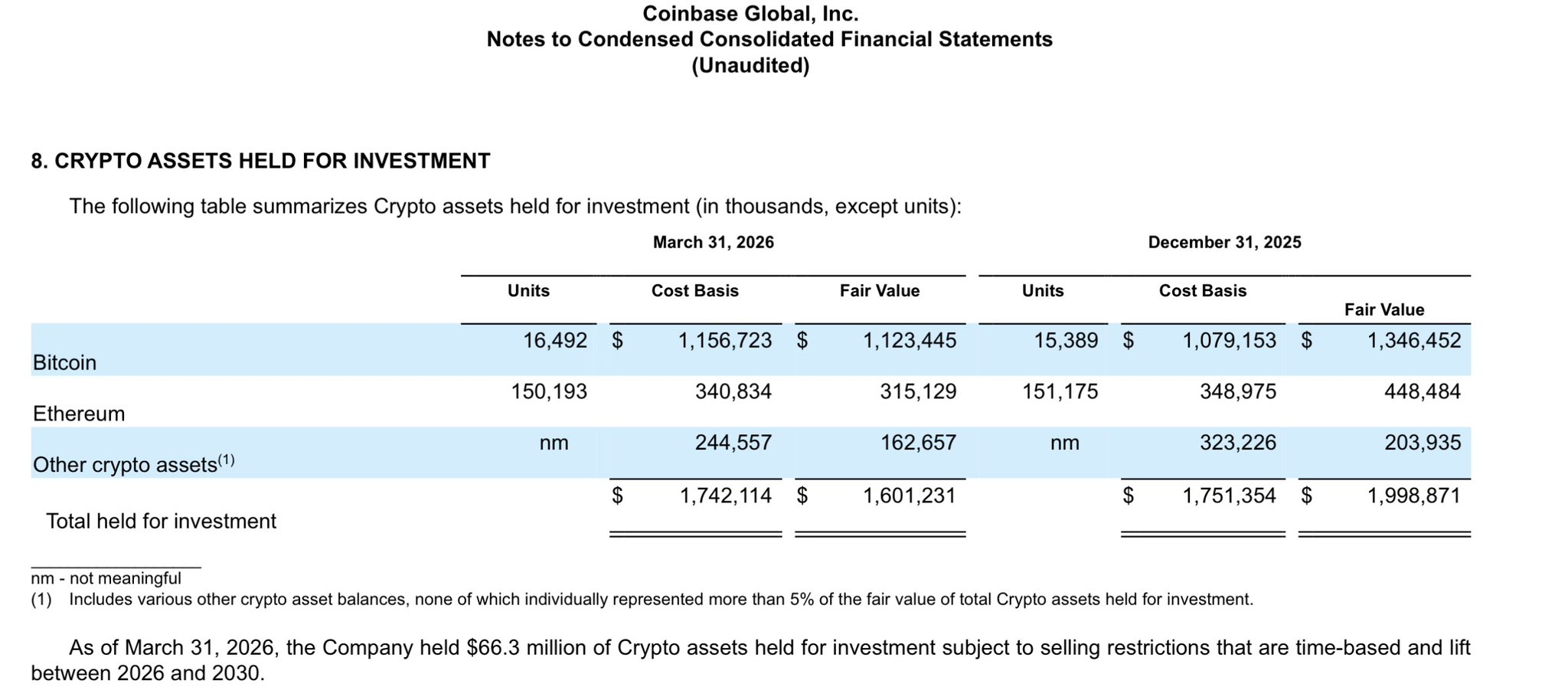Click Ethereum units value 150,193
The image size is (1568, 700).
[x=549, y=392]
